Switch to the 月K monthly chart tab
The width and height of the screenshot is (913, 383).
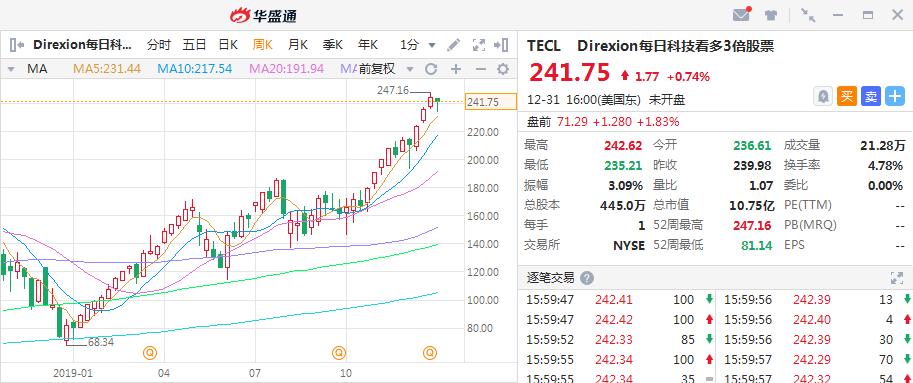[x=298, y=45]
